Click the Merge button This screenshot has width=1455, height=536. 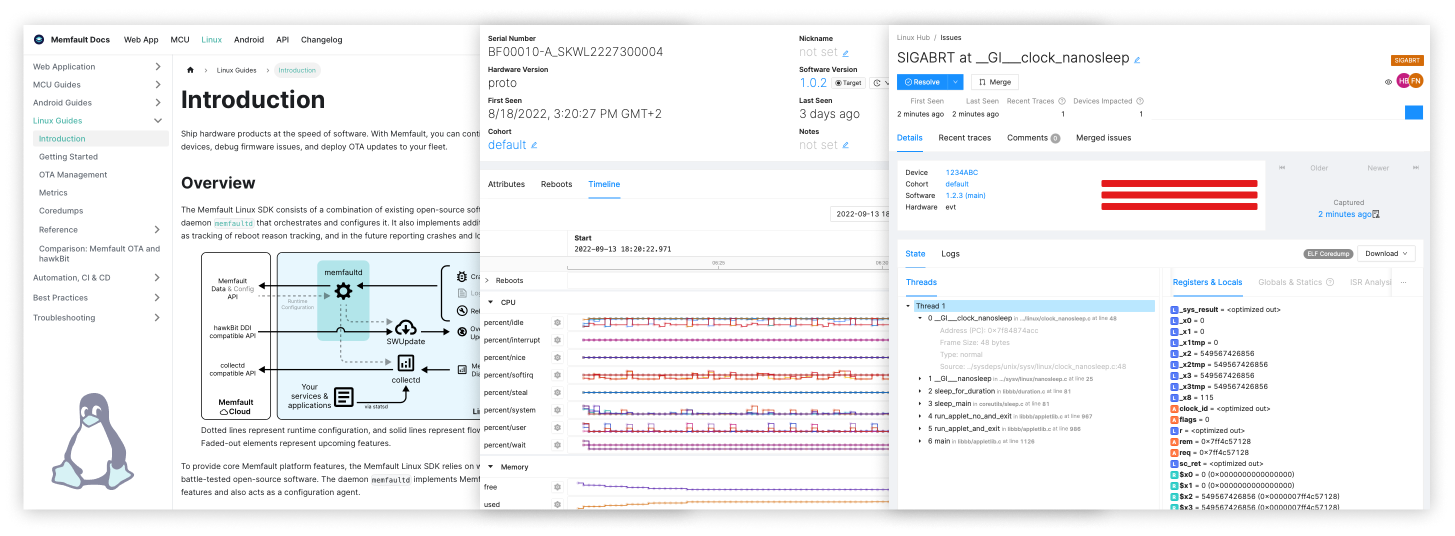pos(994,82)
